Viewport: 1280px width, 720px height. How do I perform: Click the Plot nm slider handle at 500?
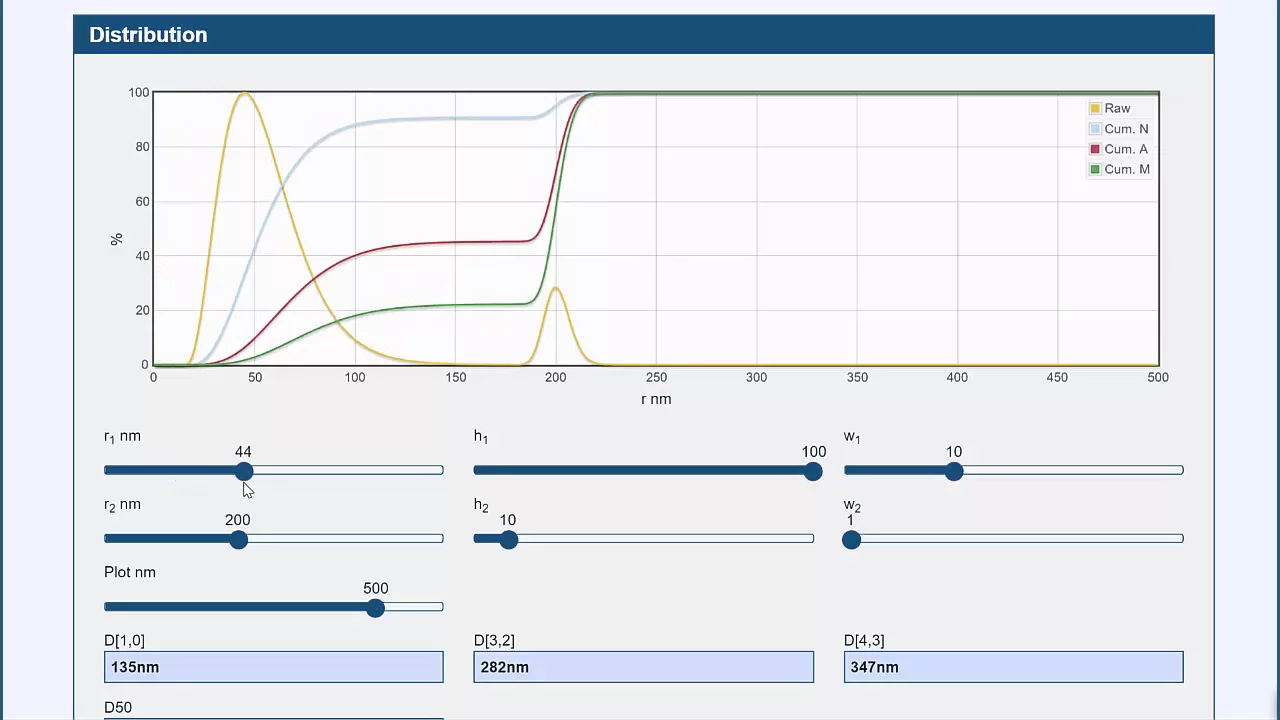pos(375,607)
